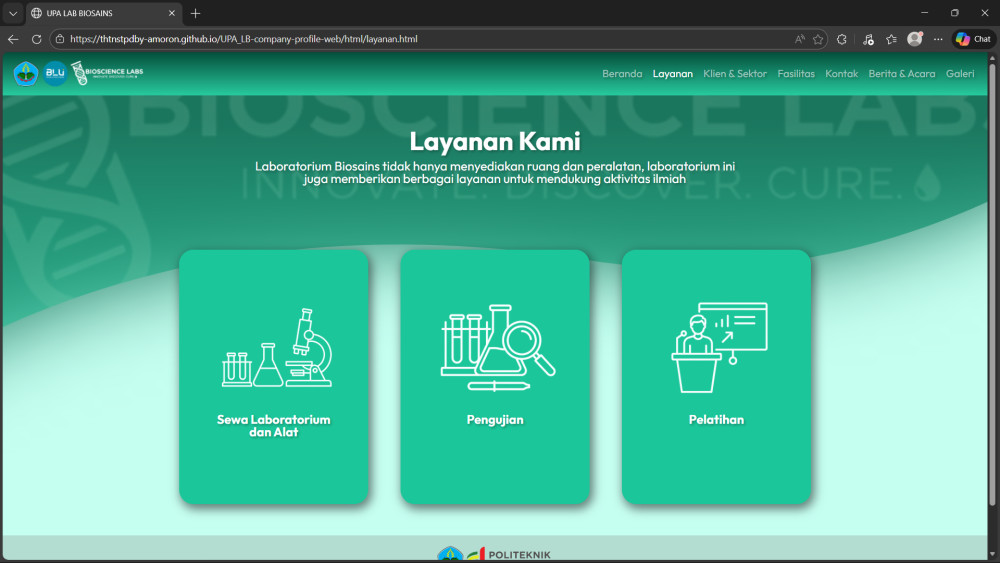Open Copilot Chat button
Viewport: 1000px width, 563px height.
point(973,39)
